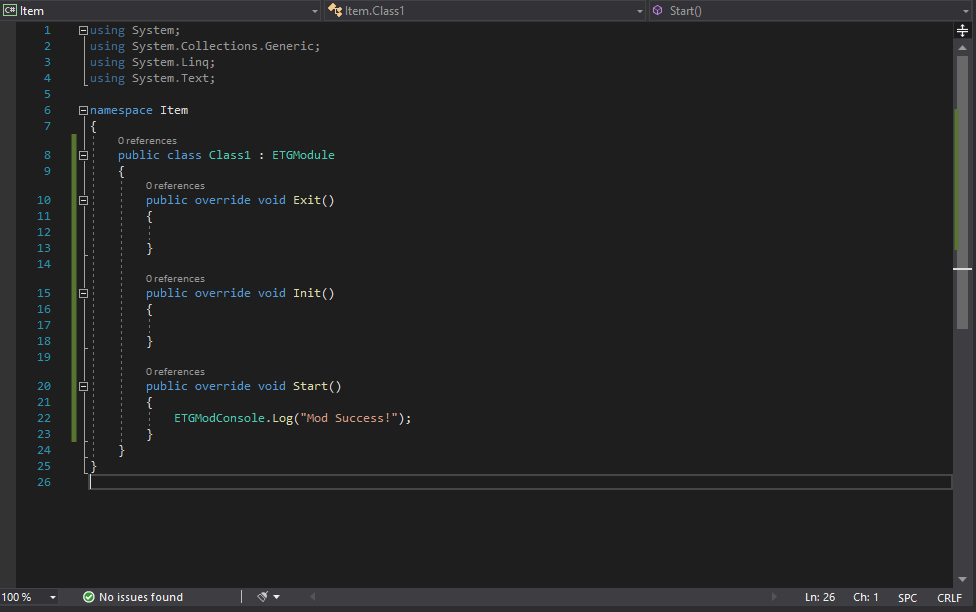Click line number 1 in the margin
This screenshot has width=976, height=612.
47,30
